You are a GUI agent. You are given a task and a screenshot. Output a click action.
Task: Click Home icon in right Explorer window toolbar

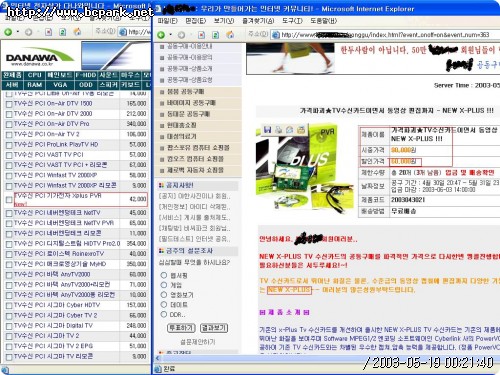[230, 35]
